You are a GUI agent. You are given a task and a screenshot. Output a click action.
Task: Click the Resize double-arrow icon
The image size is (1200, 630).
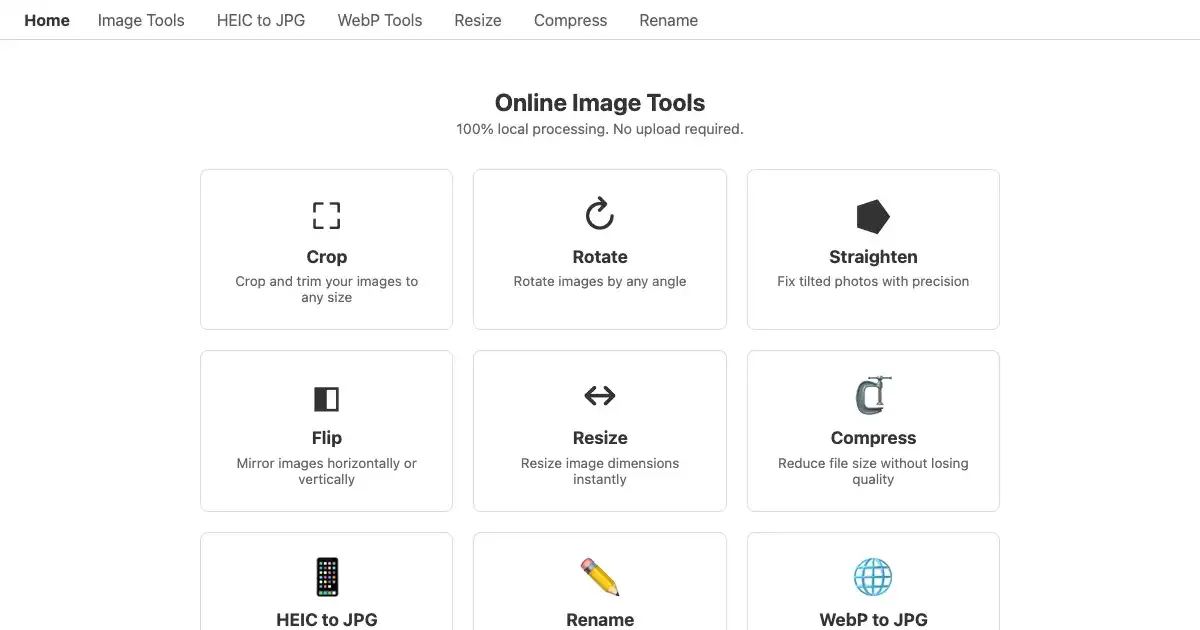599,396
